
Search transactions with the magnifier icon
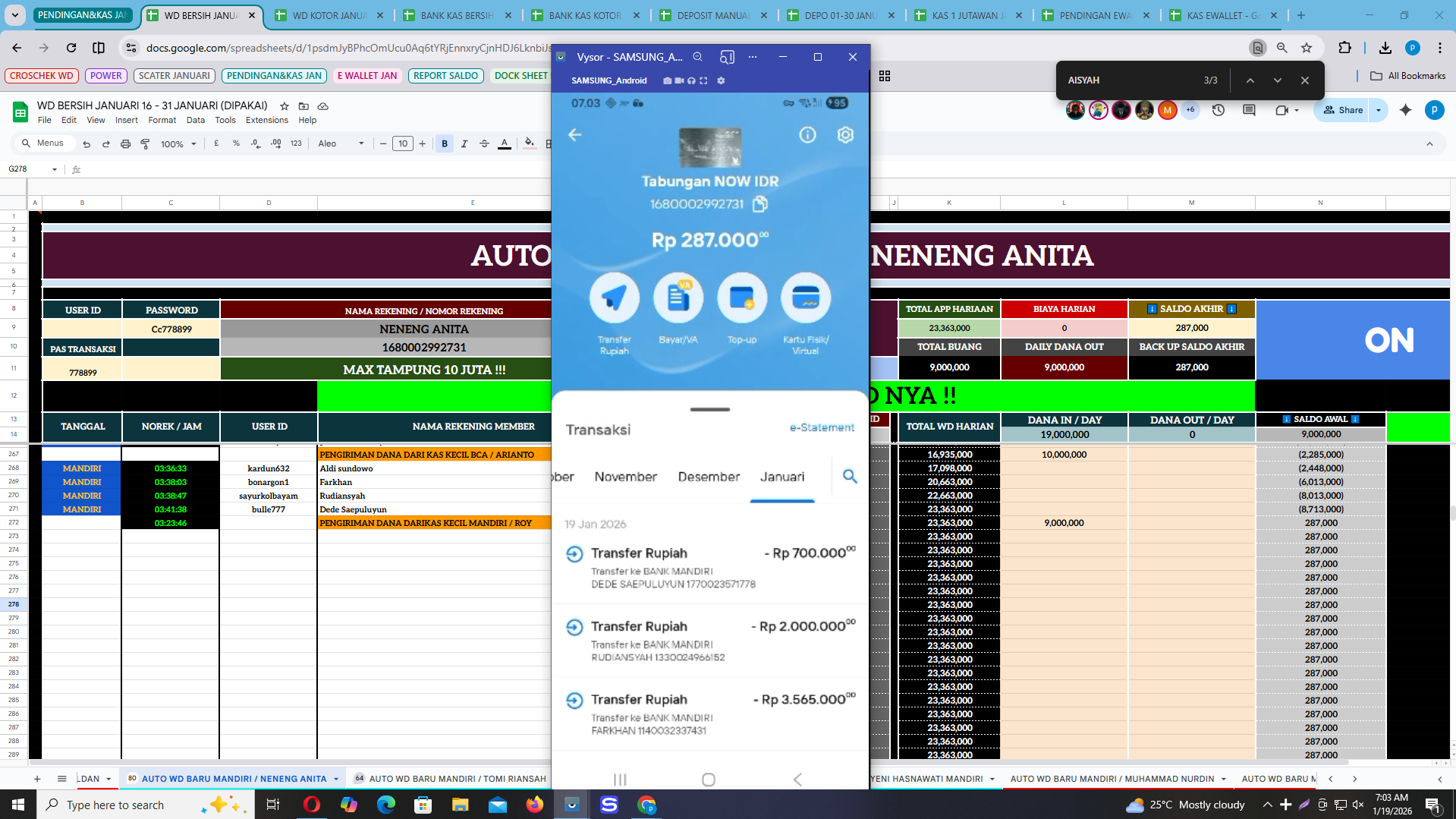(850, 477)
